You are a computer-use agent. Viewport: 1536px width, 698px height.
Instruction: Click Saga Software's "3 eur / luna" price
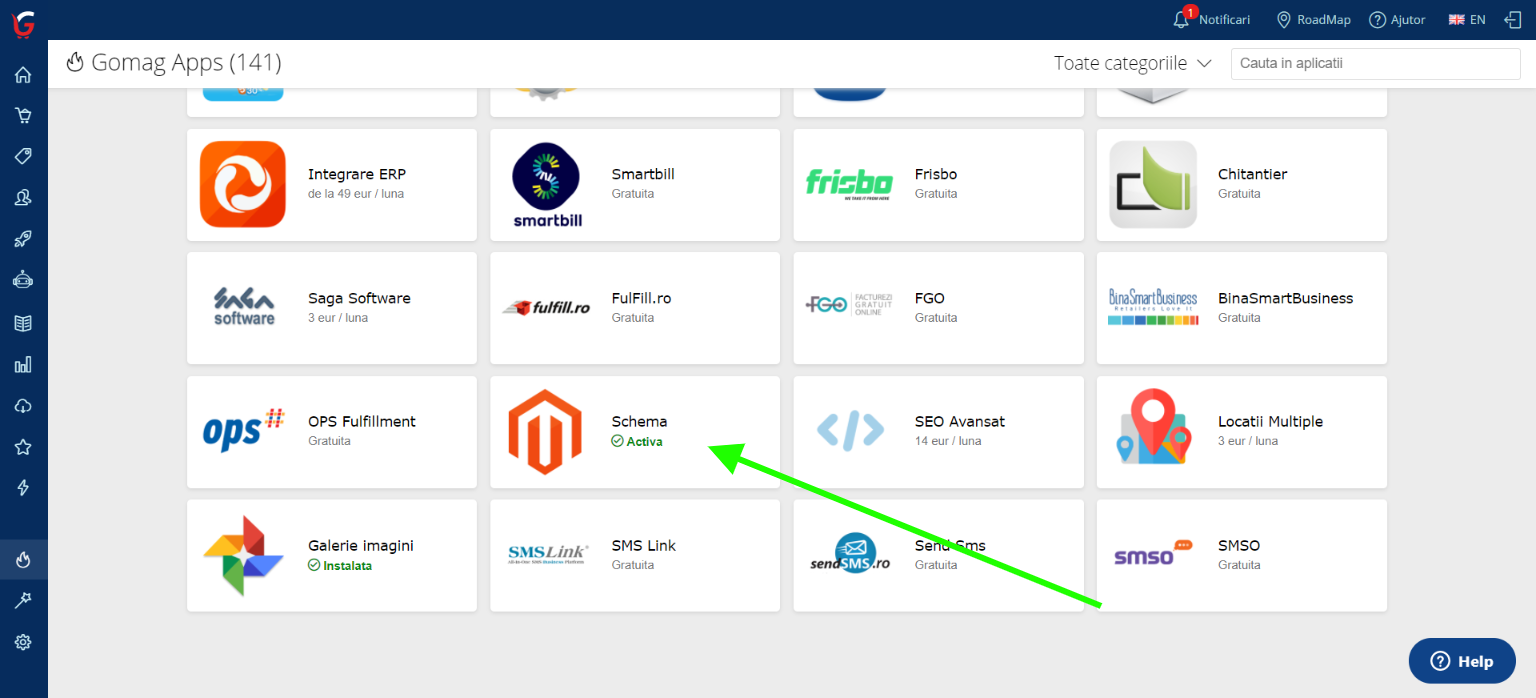coord(338,317)
